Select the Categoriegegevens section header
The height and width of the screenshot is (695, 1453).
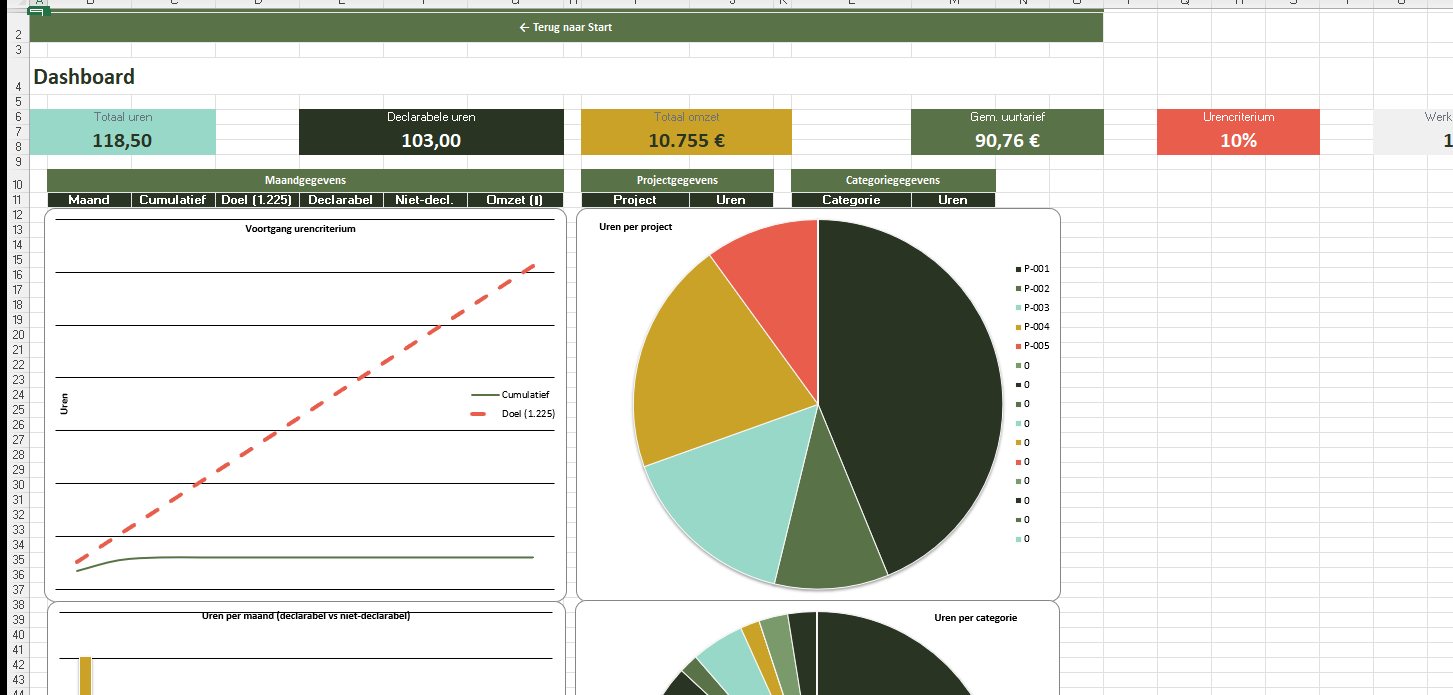pos(893,181)
